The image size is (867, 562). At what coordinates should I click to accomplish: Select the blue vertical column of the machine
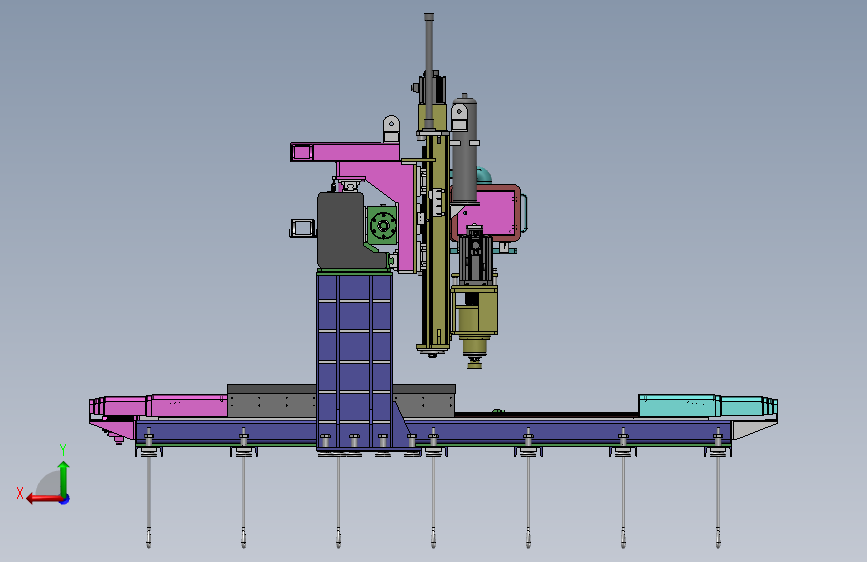[x=354, y=362]
